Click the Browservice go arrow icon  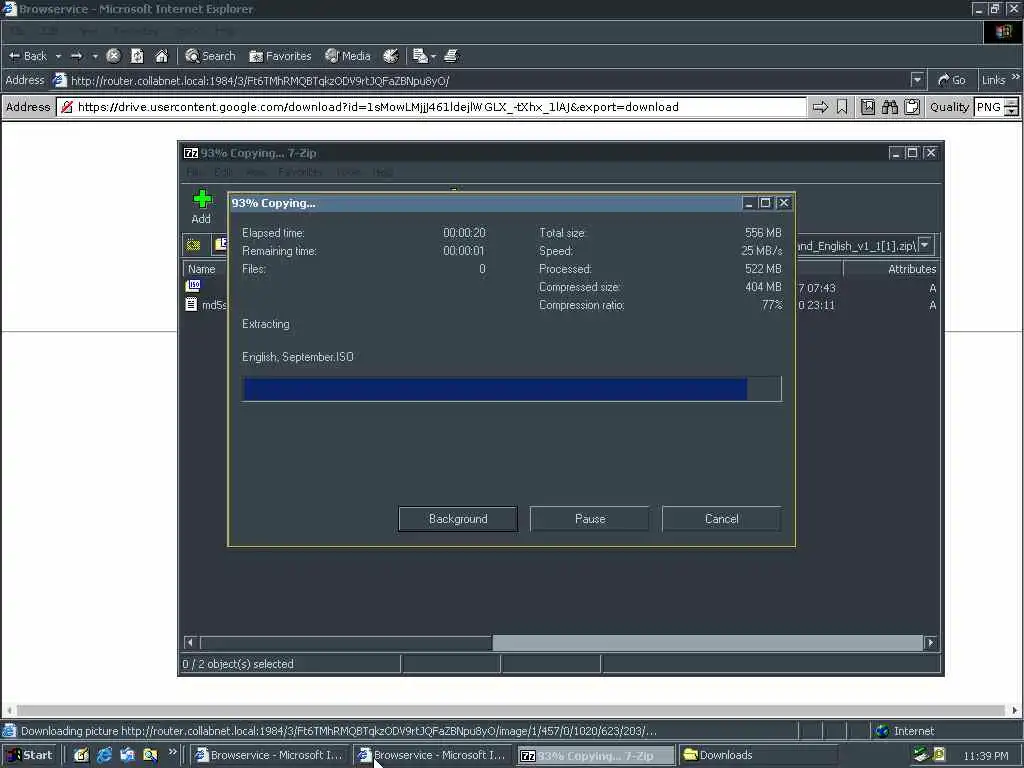(x=820, y=107)
